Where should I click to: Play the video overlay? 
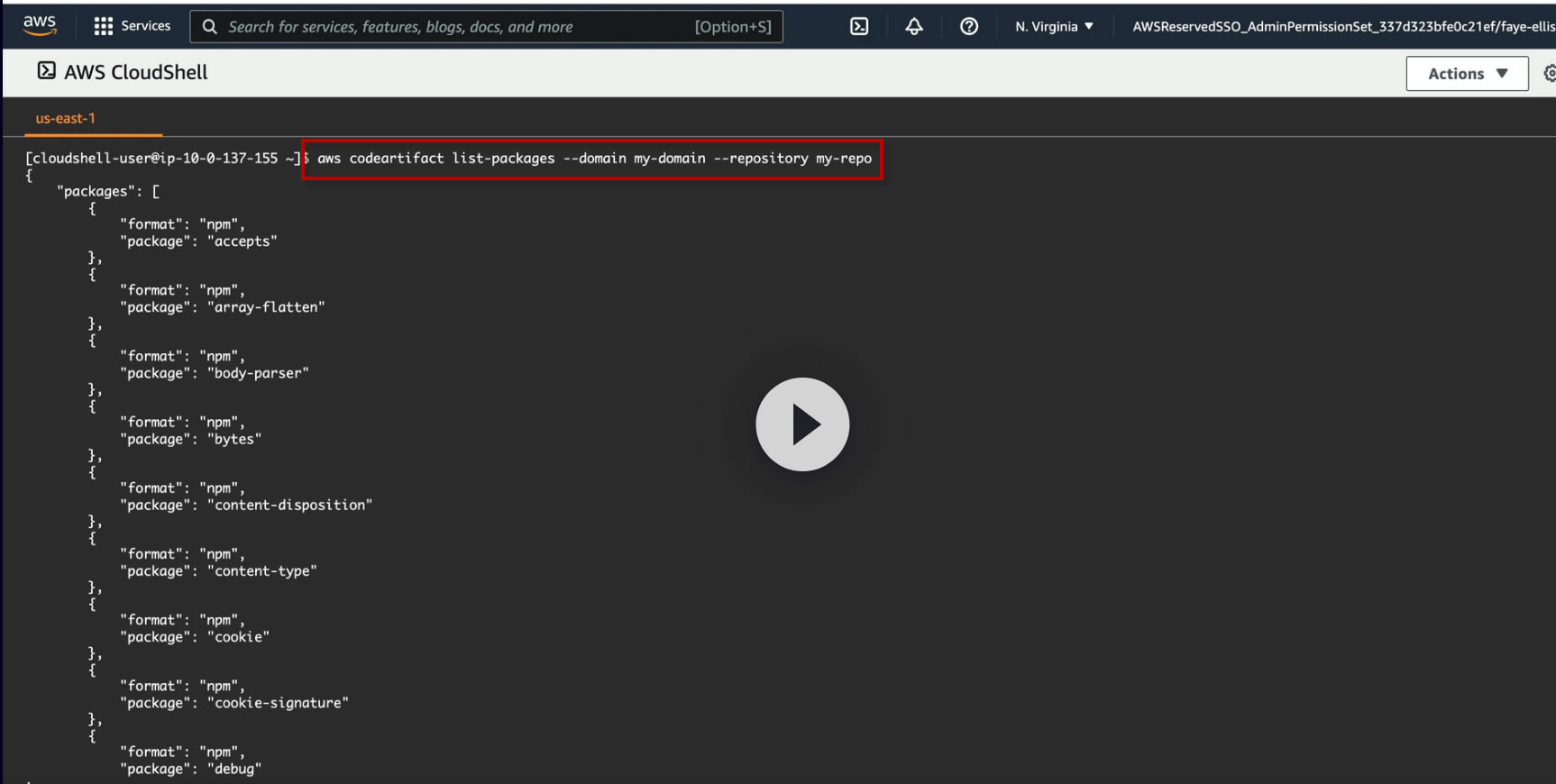802,424
